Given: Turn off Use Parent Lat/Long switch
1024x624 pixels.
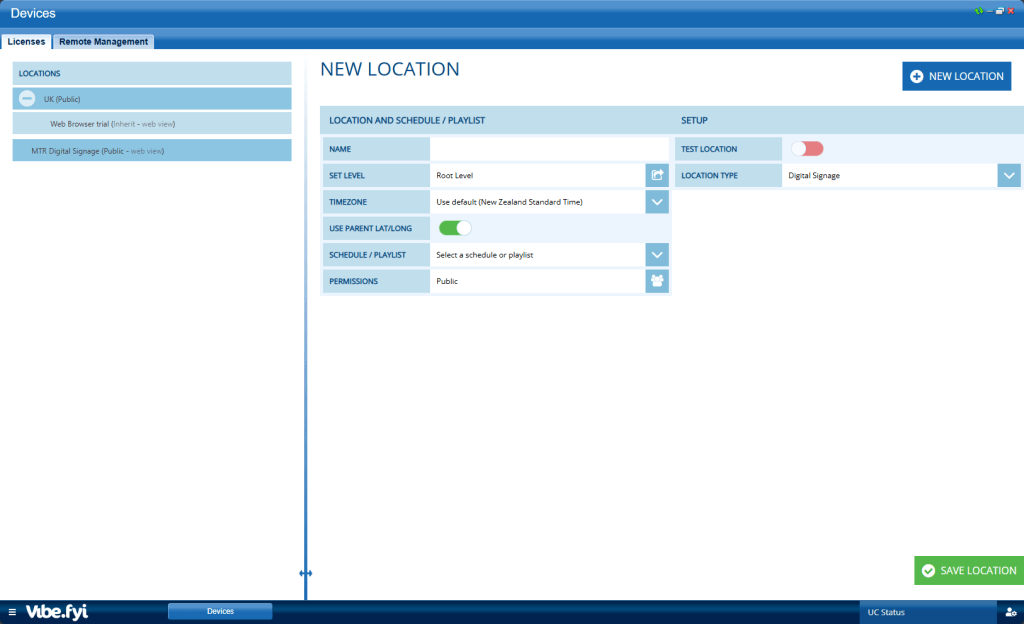Looking at the screenshot, I should coord(455,228).
